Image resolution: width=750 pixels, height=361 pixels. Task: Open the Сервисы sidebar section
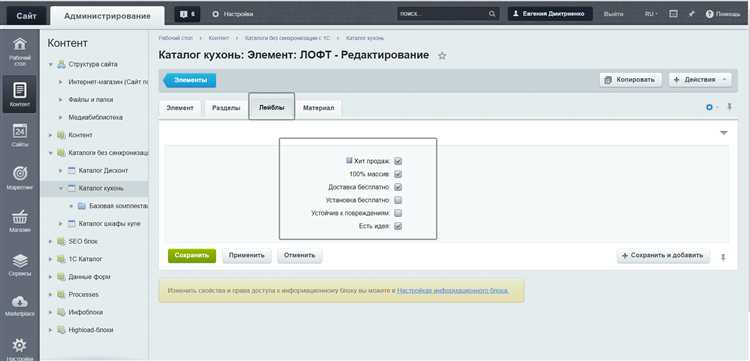click(20, 265)
